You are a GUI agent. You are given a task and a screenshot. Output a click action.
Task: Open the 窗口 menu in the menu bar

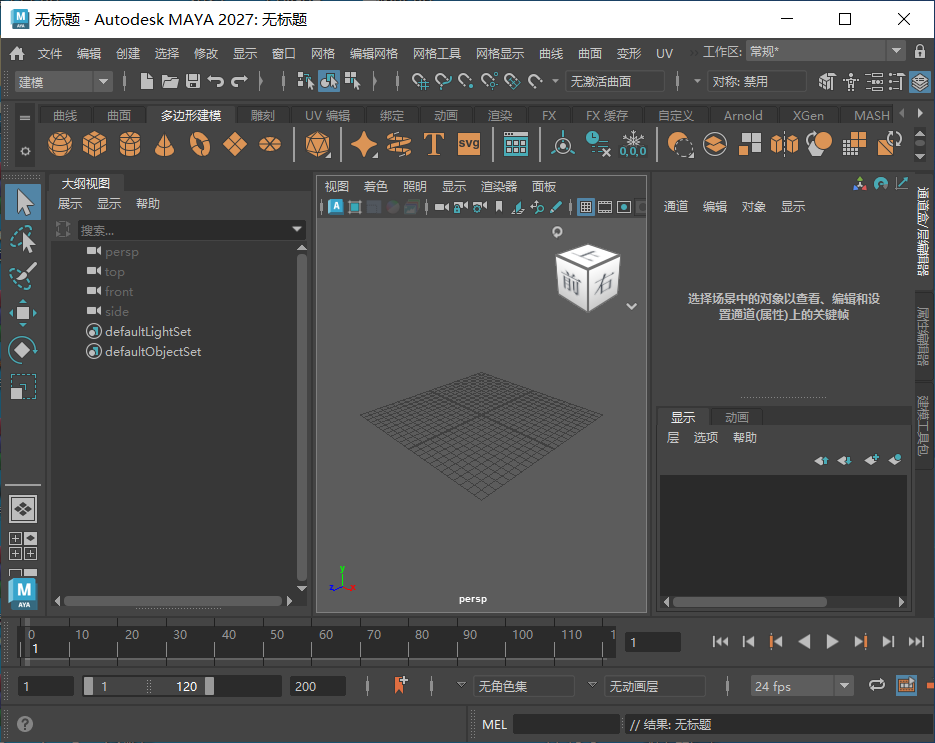click(x=283, y=53)
